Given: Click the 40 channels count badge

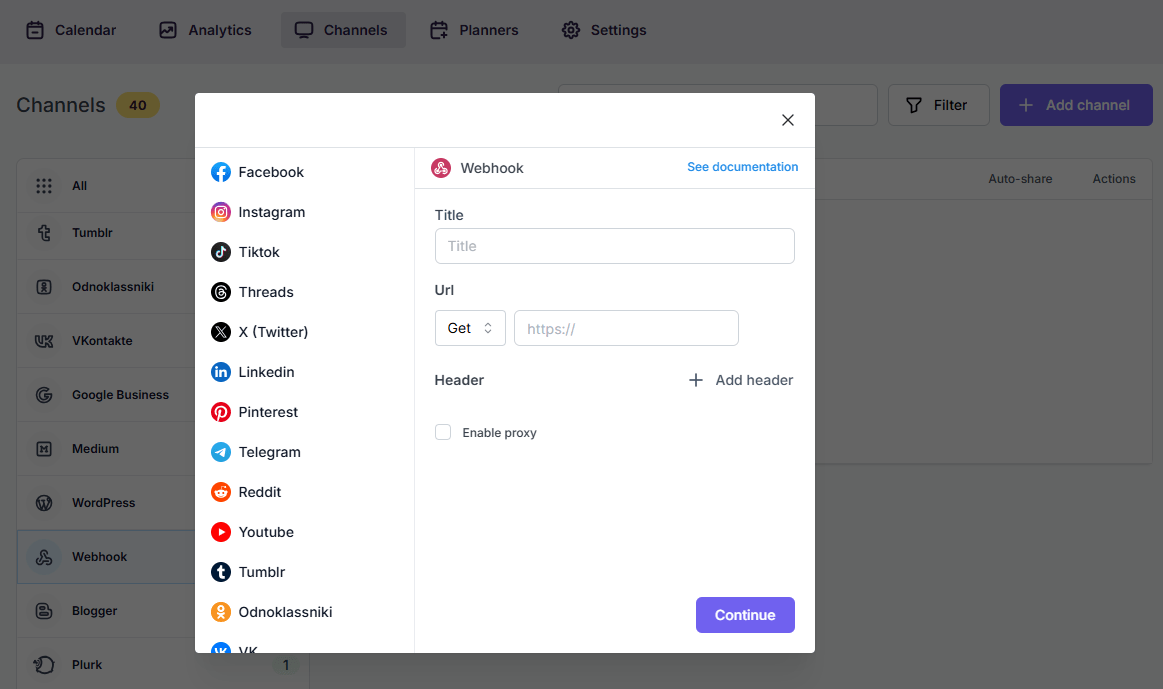Looking at the screenshot, I should [138, 105].
